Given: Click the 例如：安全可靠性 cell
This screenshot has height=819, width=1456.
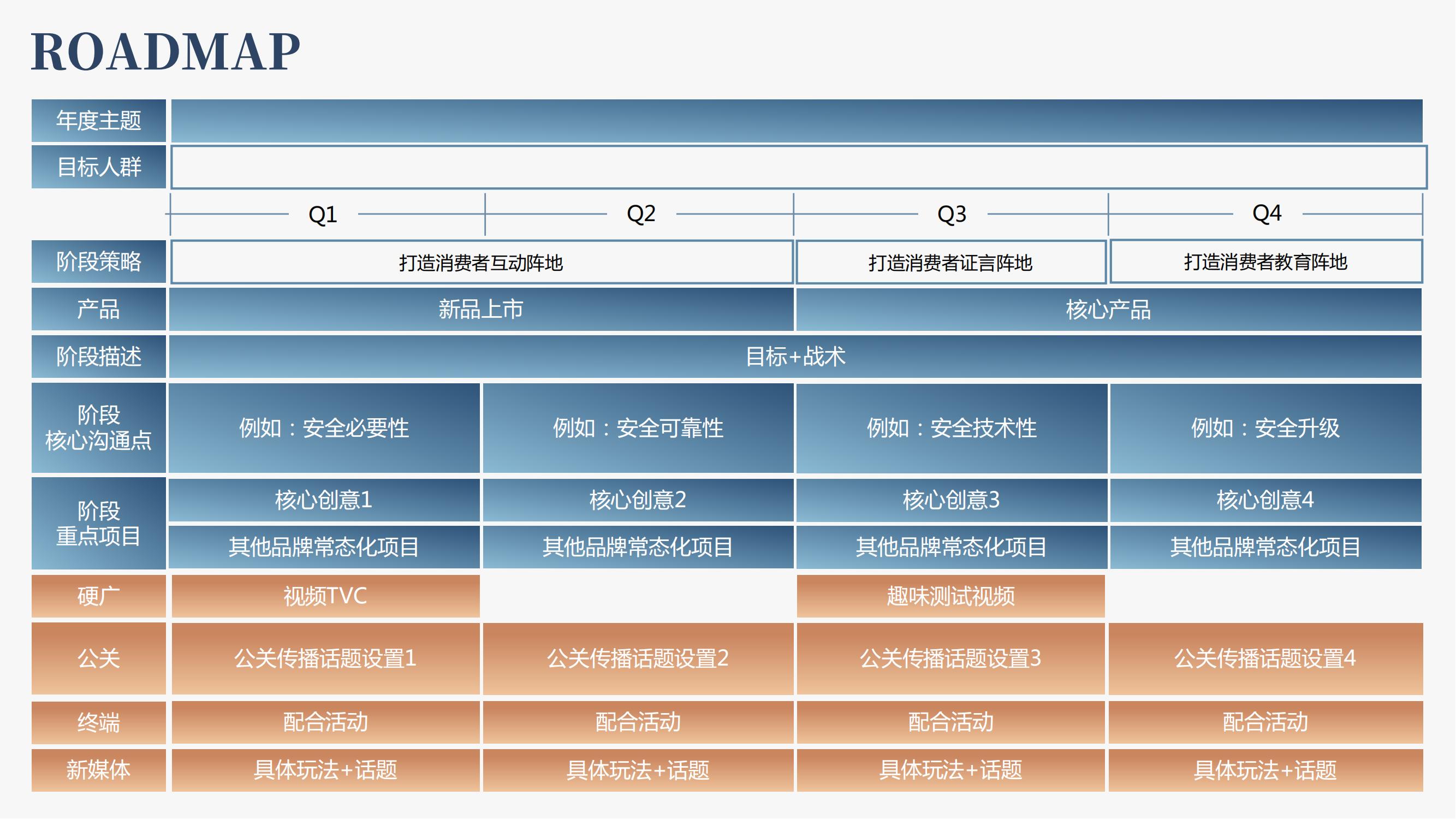Looking at the screenshot, I should pos(638,428).
